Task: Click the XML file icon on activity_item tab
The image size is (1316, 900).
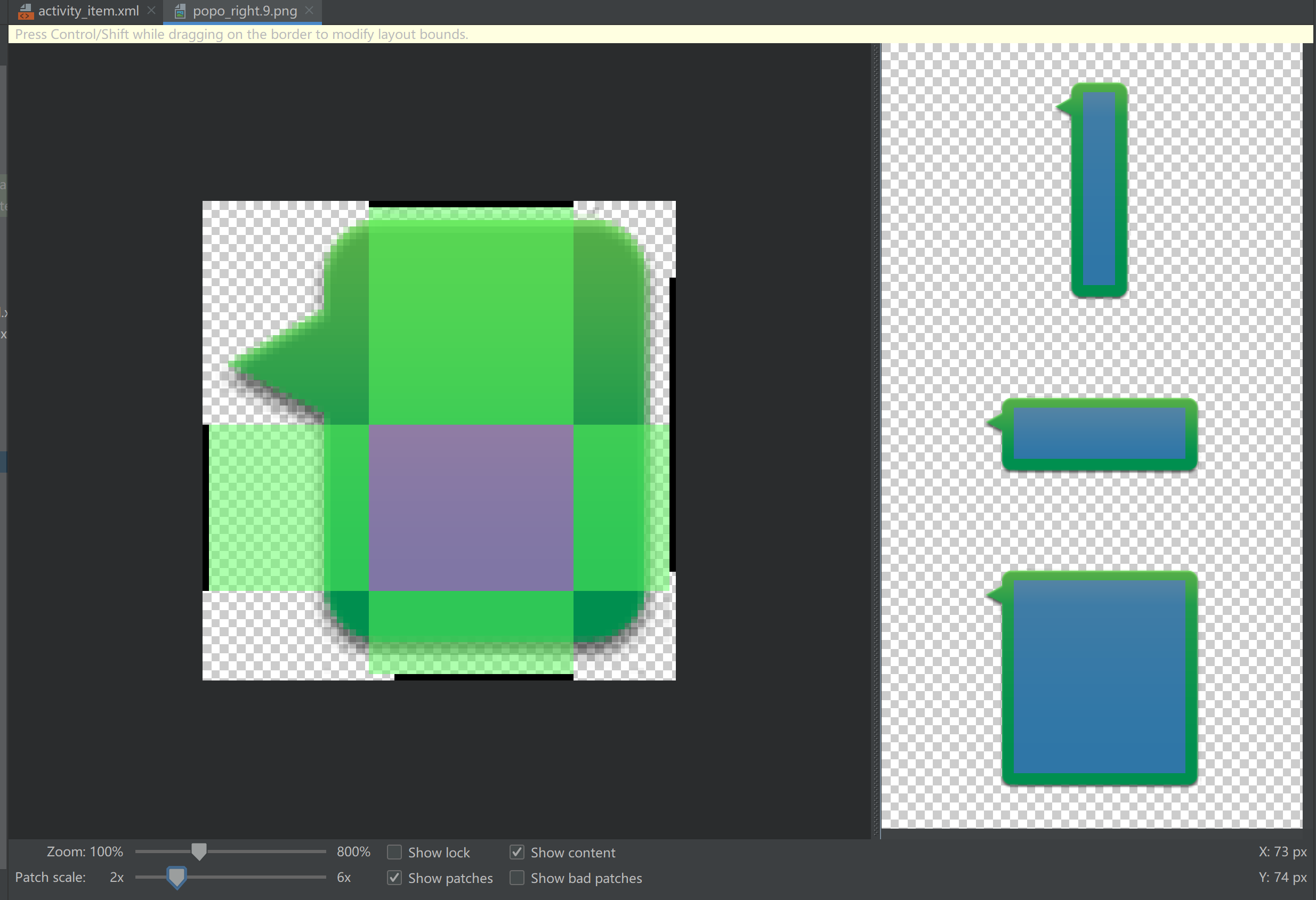Action: click(26, 11)
